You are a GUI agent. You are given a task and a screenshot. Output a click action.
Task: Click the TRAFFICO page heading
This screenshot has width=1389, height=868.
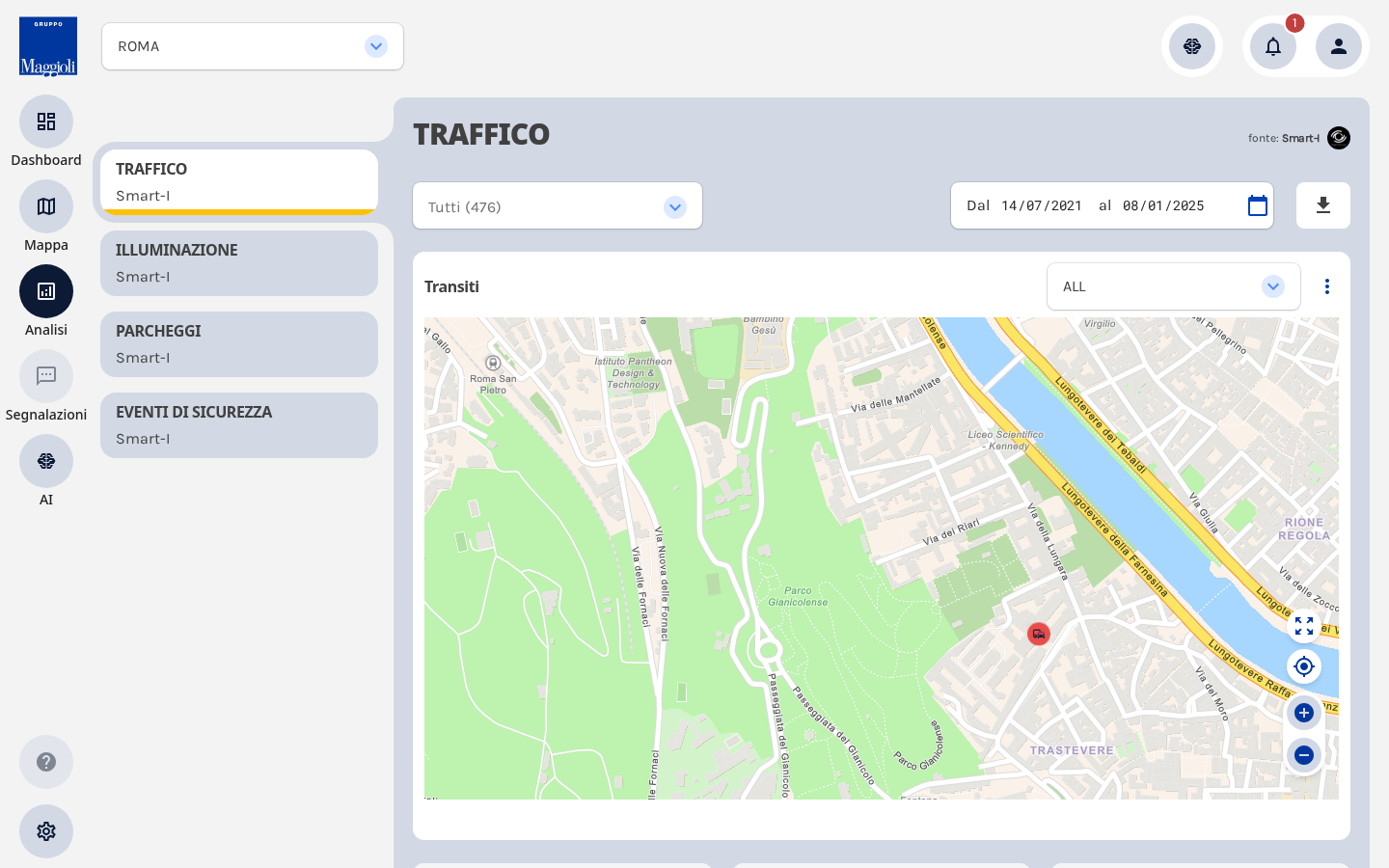481,134
